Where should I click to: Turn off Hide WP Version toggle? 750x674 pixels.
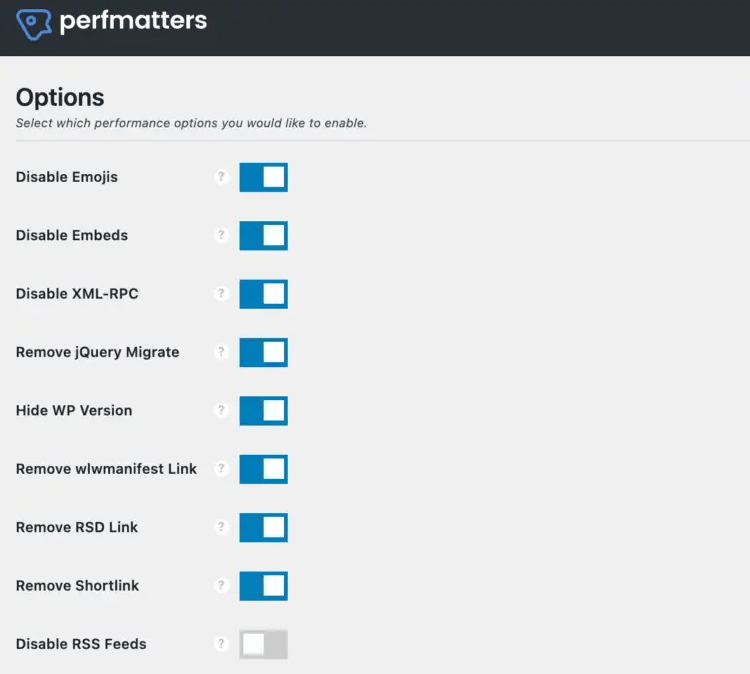[263, 410]
